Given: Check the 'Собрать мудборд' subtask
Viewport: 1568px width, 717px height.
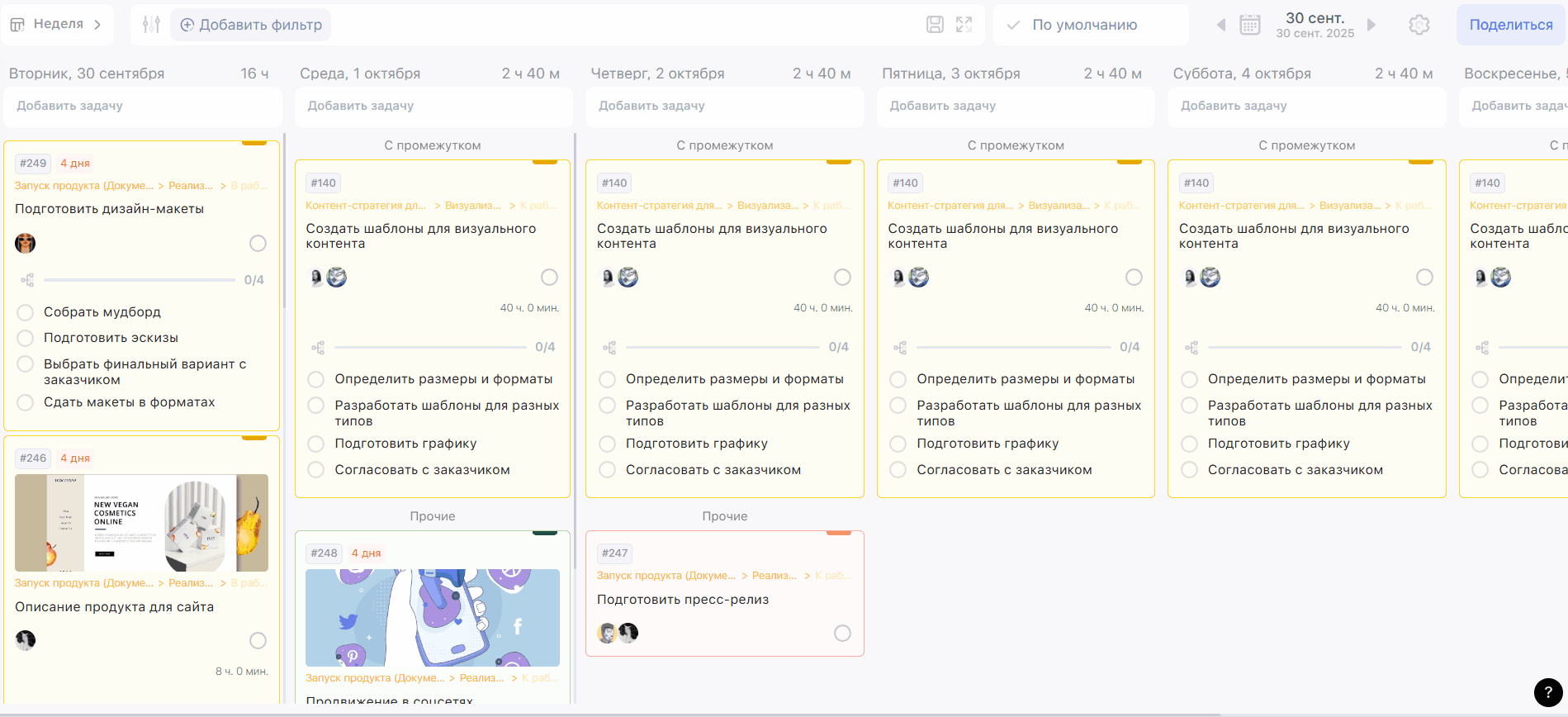Looking at the screenshot, I should click(x=26, y=312).
